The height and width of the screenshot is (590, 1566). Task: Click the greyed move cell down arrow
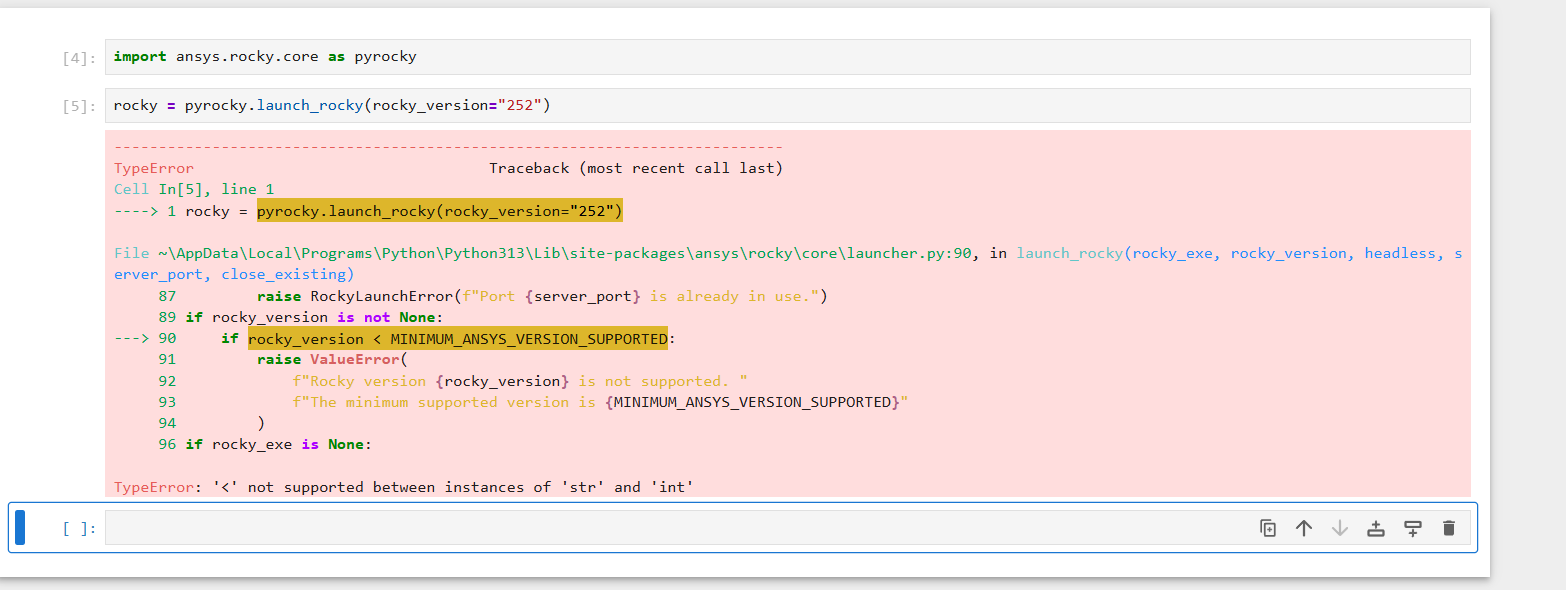tap(1340, 528)
